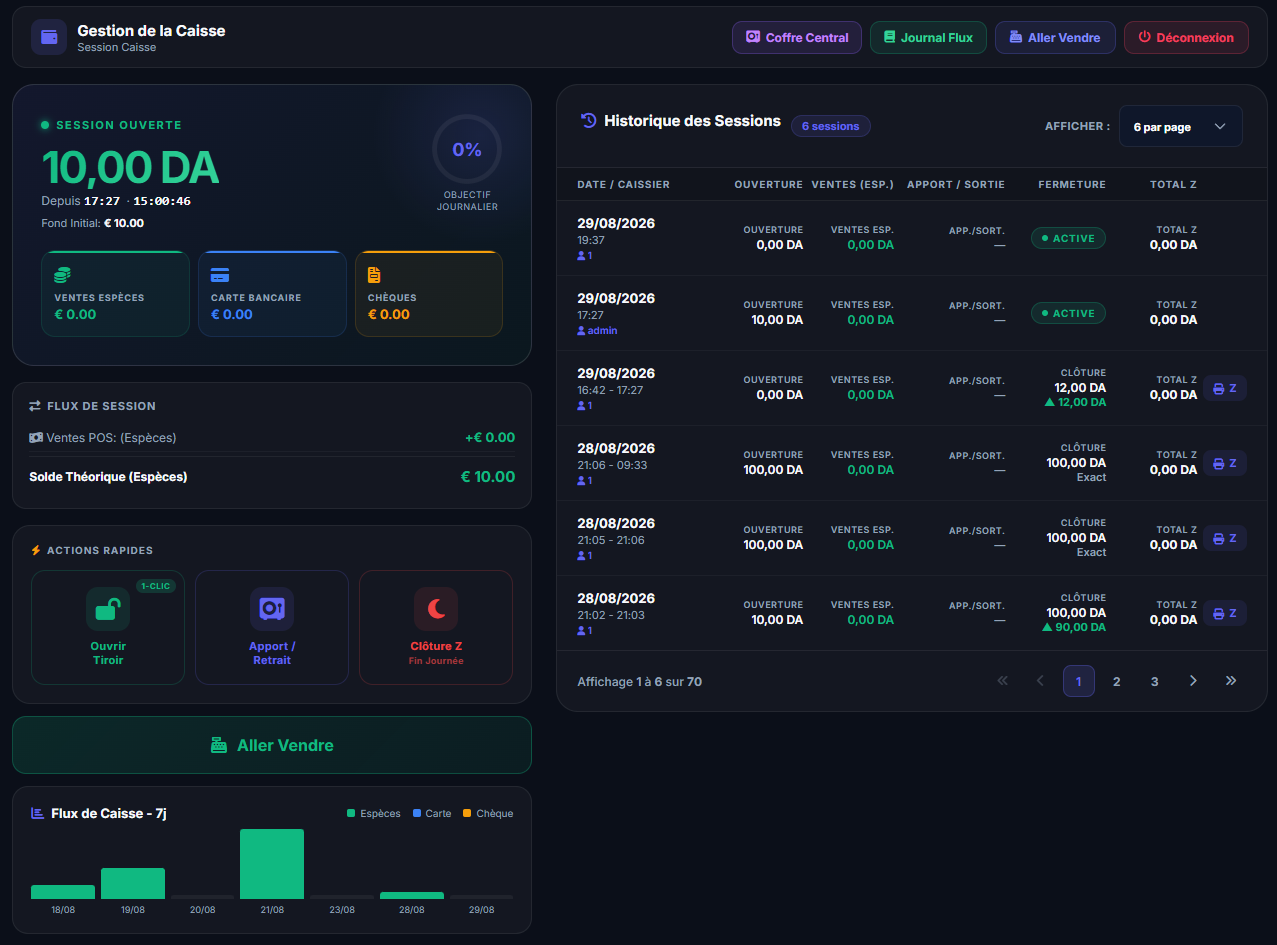Screen dimensions: 1277x945
Task: Open the cash drawer with Ouvrir Tiroir
Action: pos(108,627)
